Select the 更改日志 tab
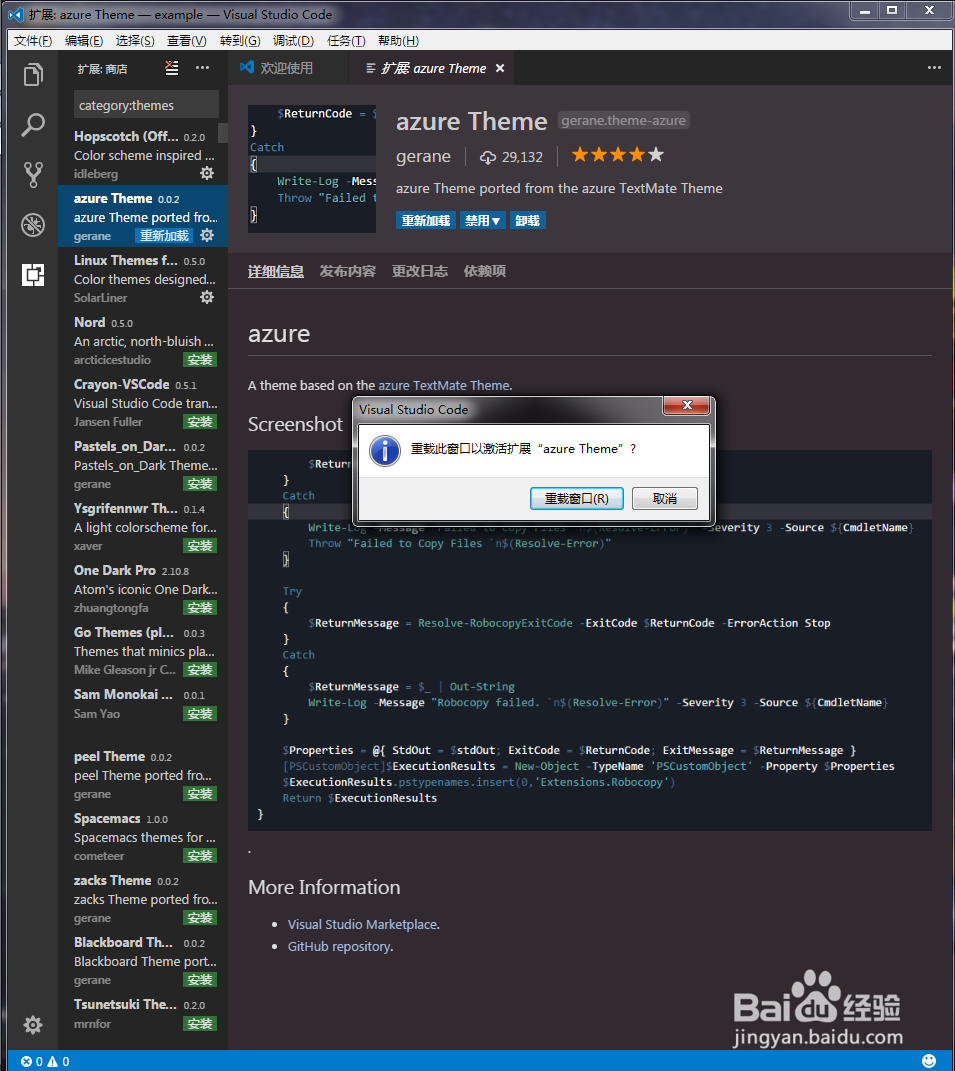This screenshot has width=955, height=1071. click(419, 272)
